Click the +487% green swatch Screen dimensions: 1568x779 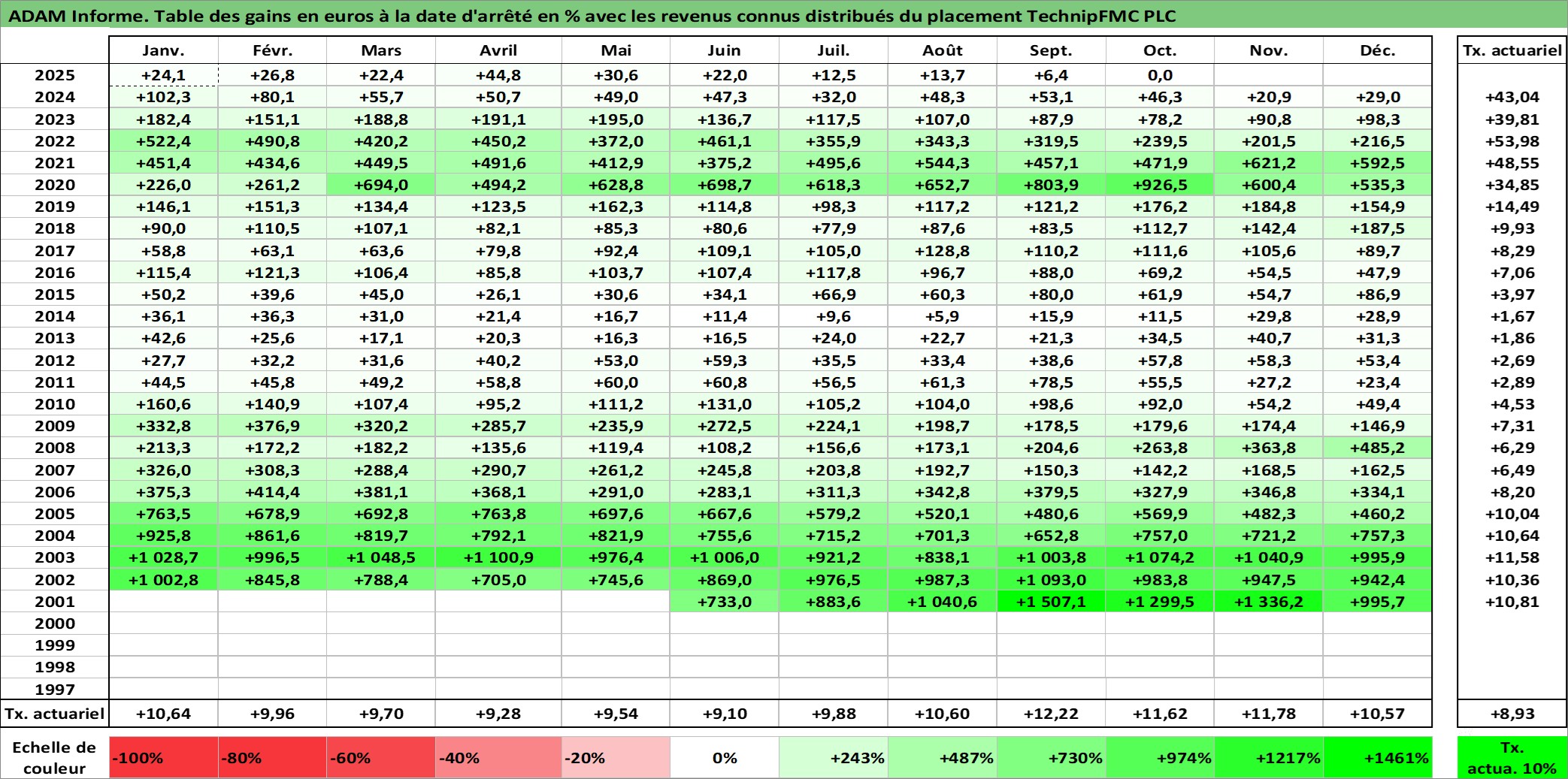[943, 757]
